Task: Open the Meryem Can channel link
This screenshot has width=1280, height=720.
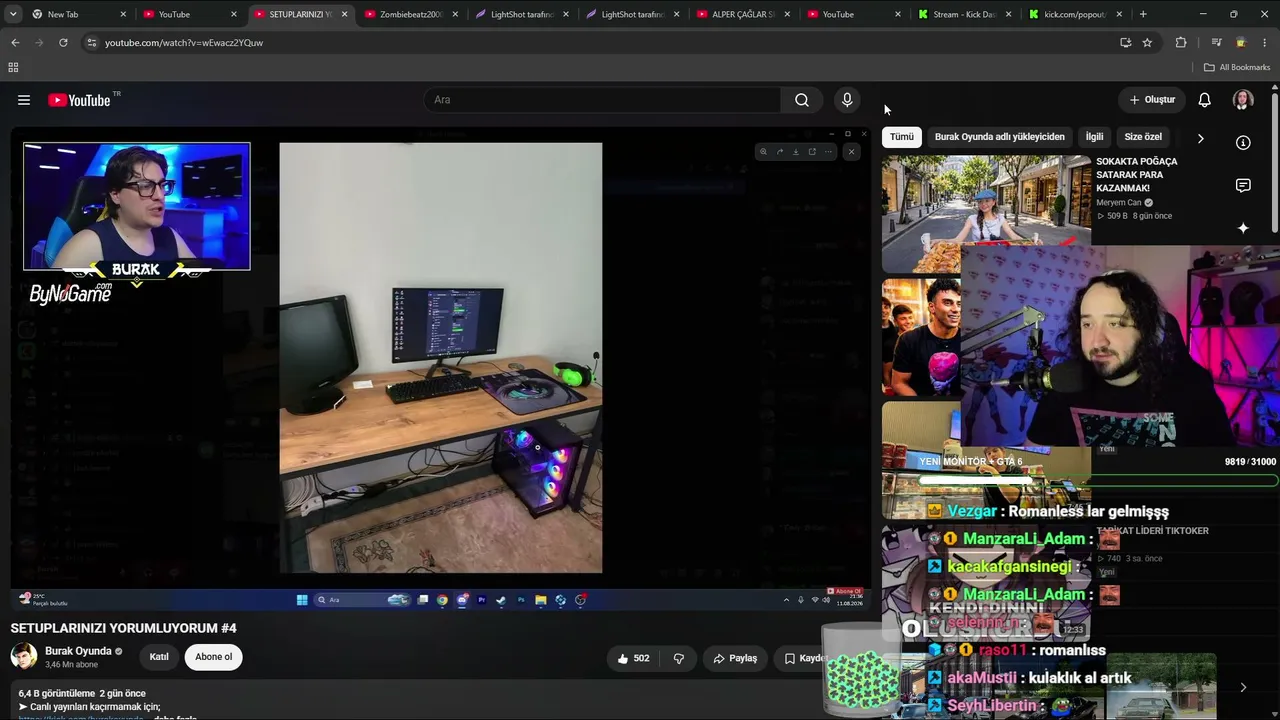Action: 1119,203
